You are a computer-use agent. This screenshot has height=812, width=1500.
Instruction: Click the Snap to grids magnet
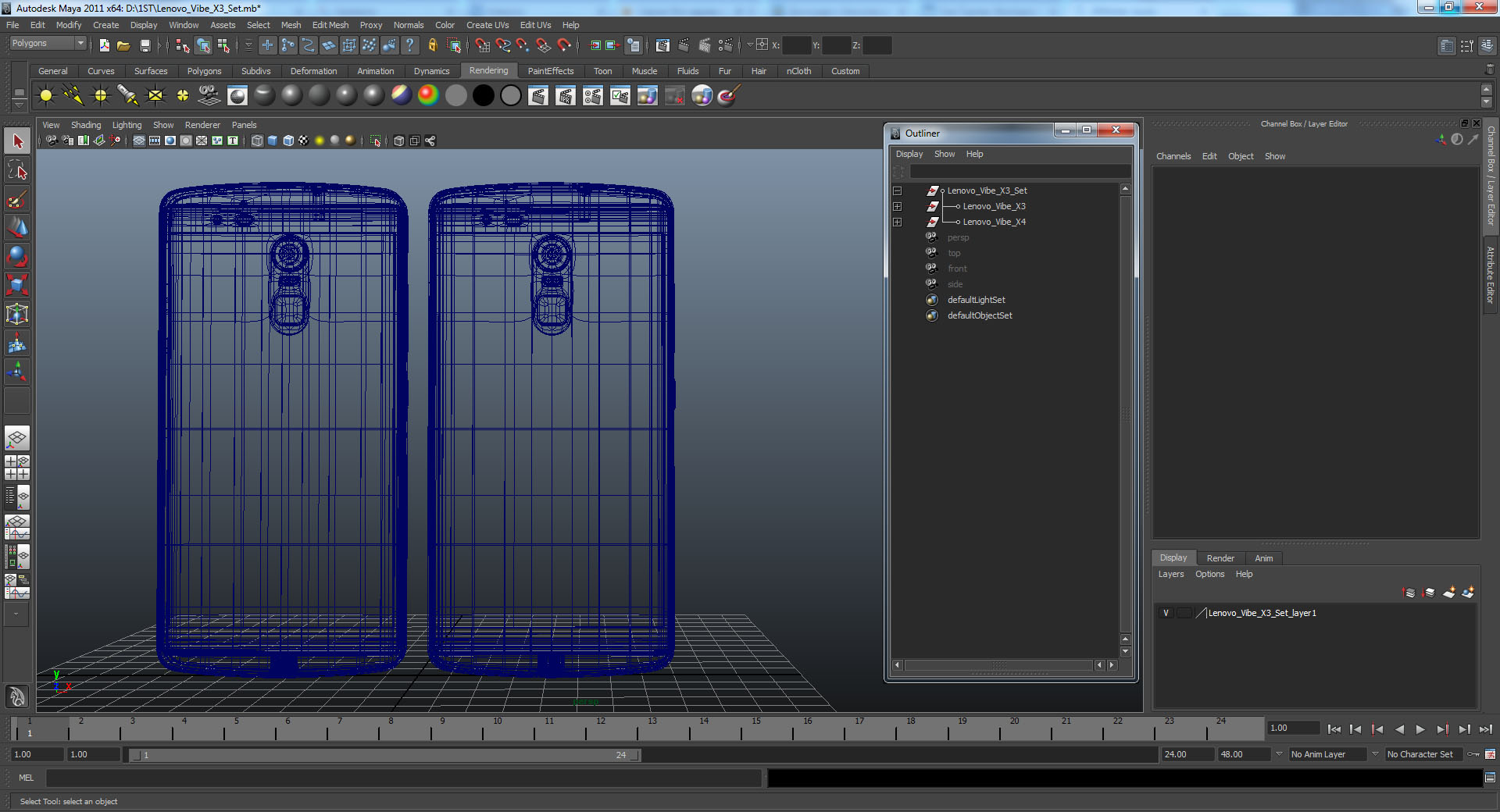(482, 45)
